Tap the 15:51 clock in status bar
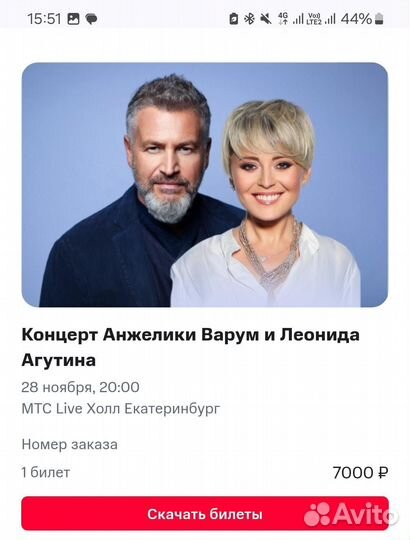The width and height of the screenshot is (410, 540). pos(44,19)
